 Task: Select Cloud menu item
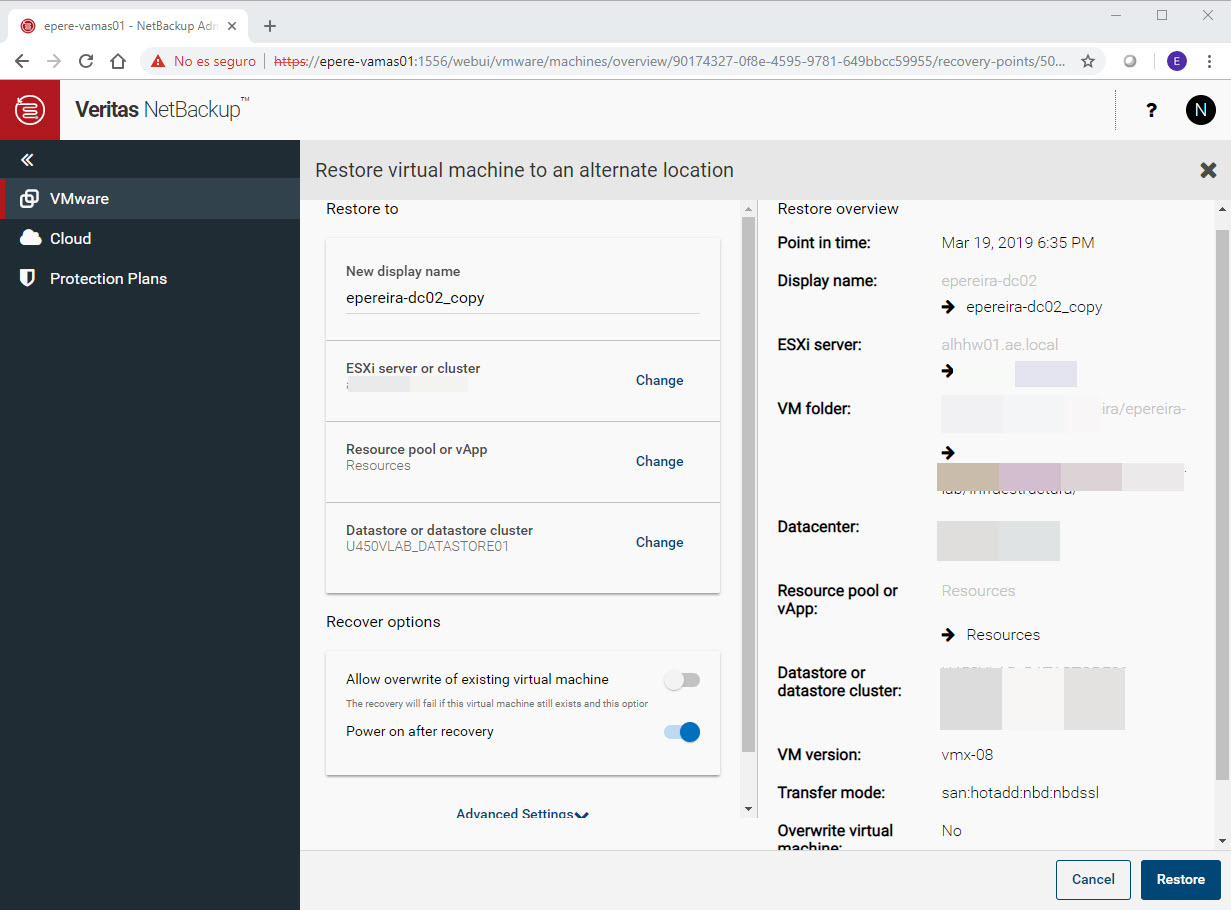150,238
